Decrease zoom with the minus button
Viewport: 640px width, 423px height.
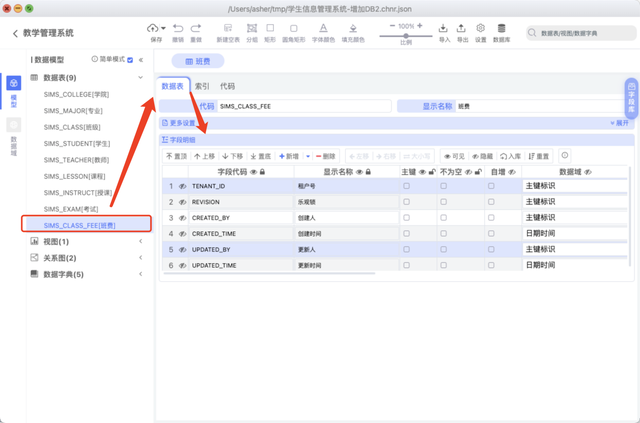pyautogui.click(x=392, y=26)
